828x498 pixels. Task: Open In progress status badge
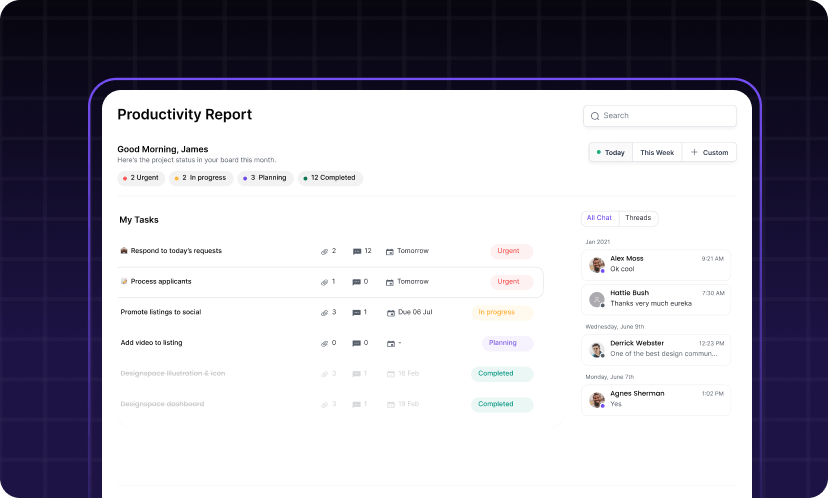point(497,313)
